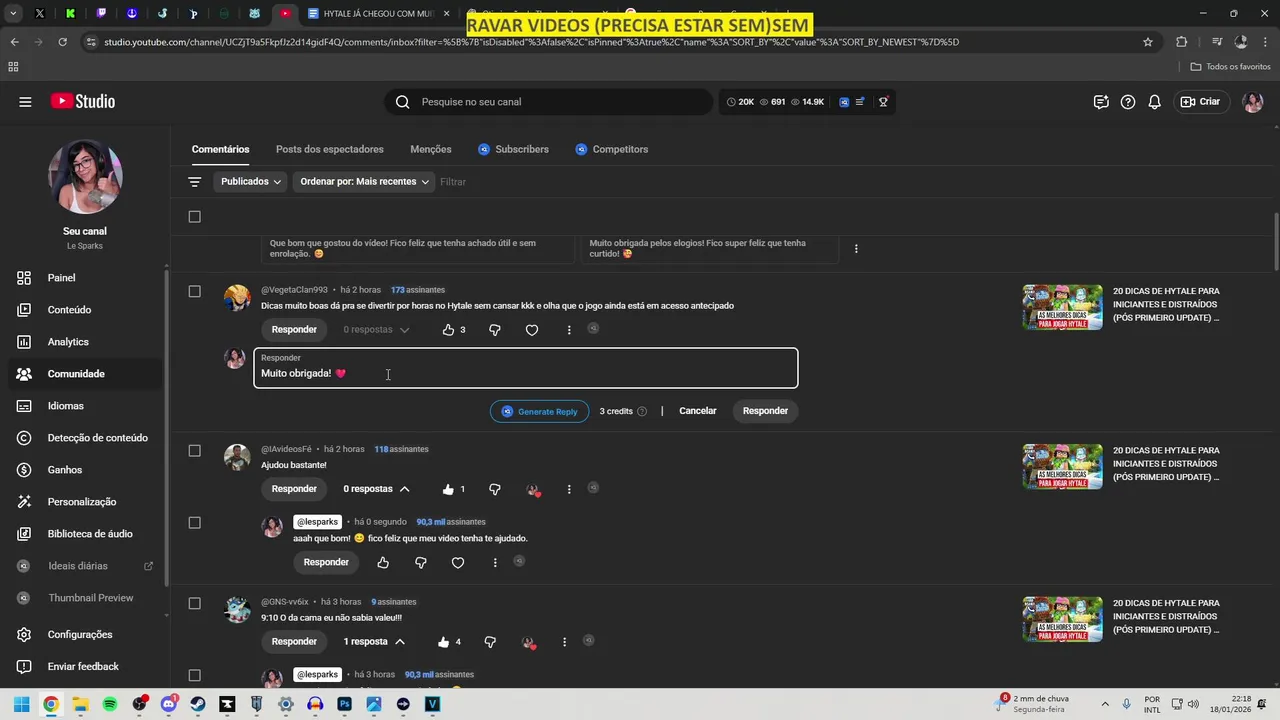This screenshot has height=720, width=1280.
Task: Focus the channel search box
Action: click(548, 102)
